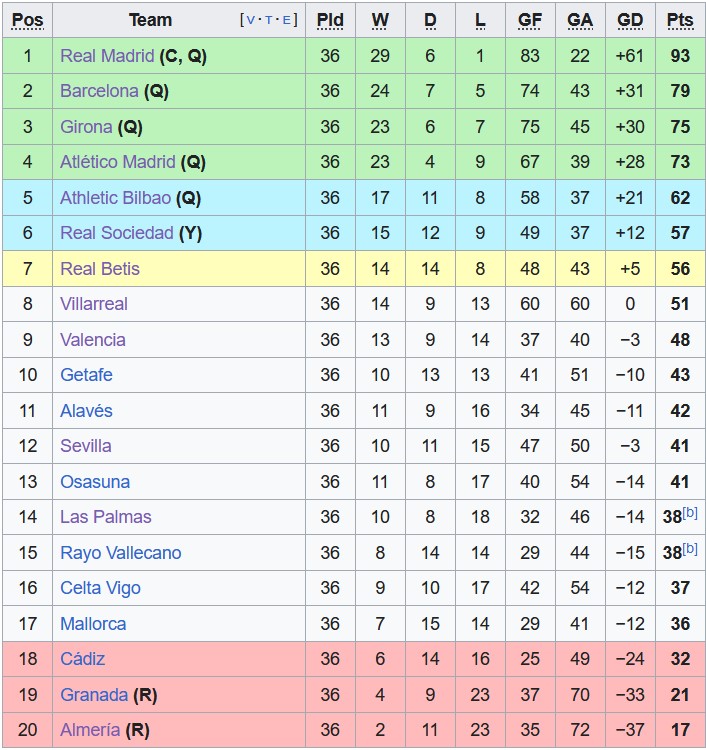This screenshot has height=750, width=706.
Task: Click the Cádiz team link
Action: tap(82, 659)
